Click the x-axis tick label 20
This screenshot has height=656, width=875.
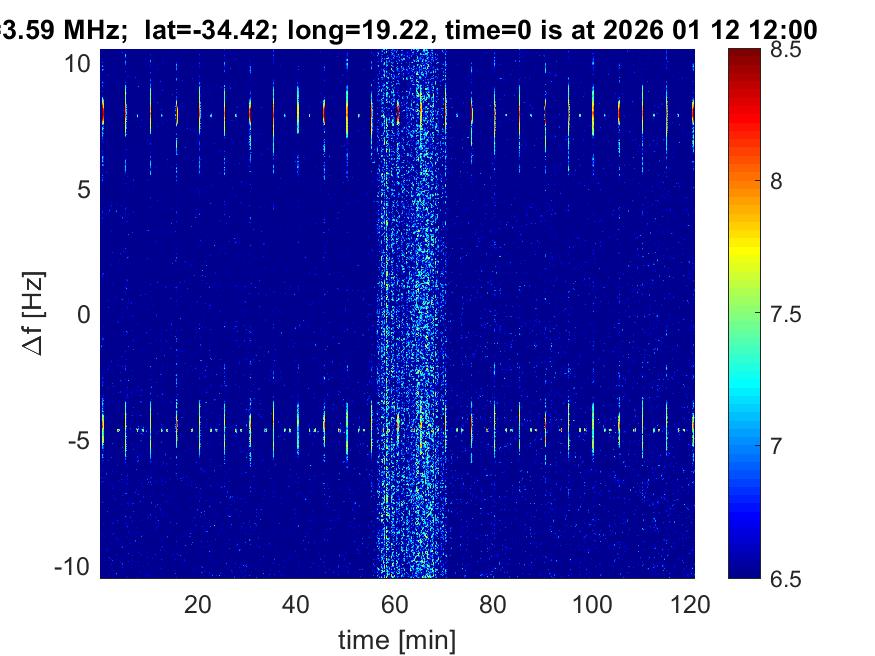pyautogui.click(x=198, y=604)
